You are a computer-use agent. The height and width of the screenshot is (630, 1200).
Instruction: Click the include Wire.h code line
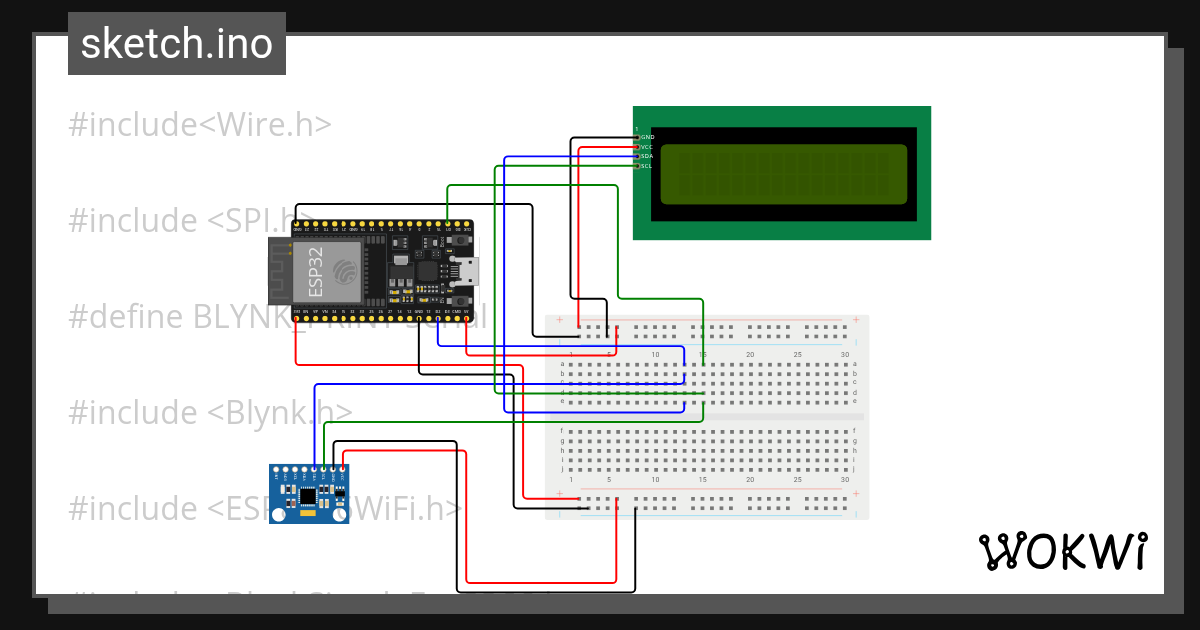(x=198, y=123)
